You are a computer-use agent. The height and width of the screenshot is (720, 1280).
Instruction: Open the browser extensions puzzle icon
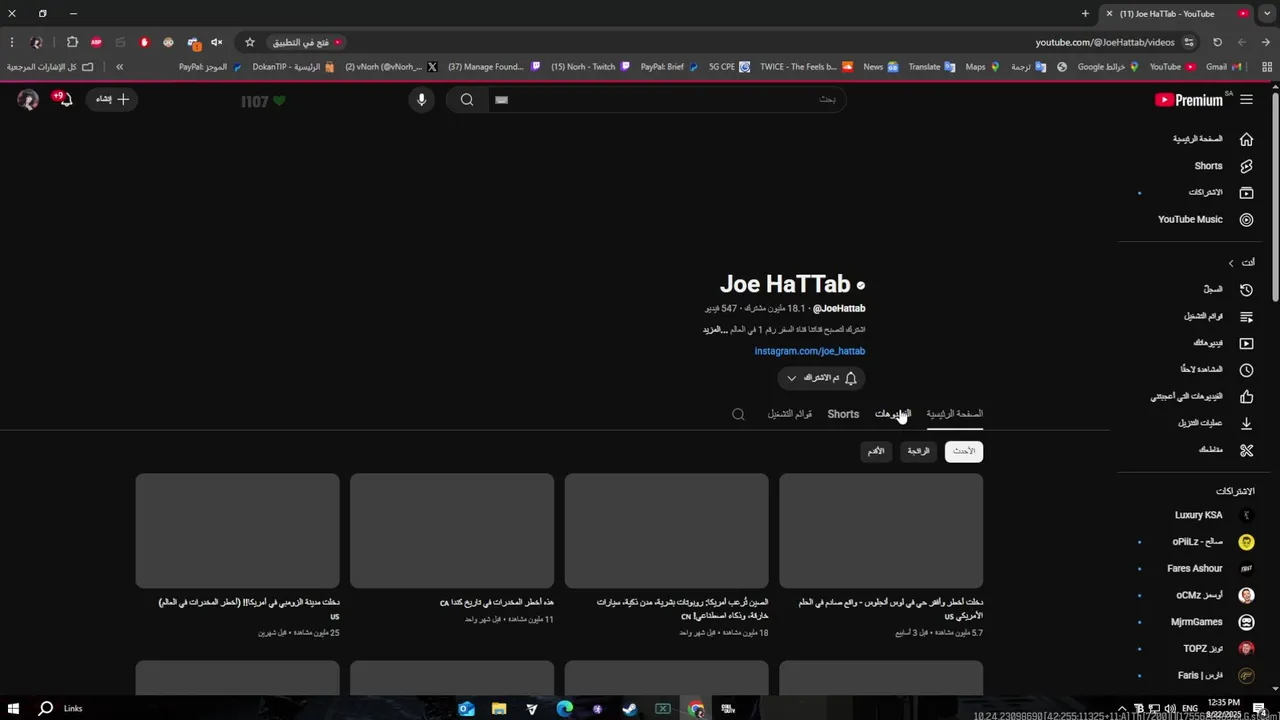coord(72,42)
